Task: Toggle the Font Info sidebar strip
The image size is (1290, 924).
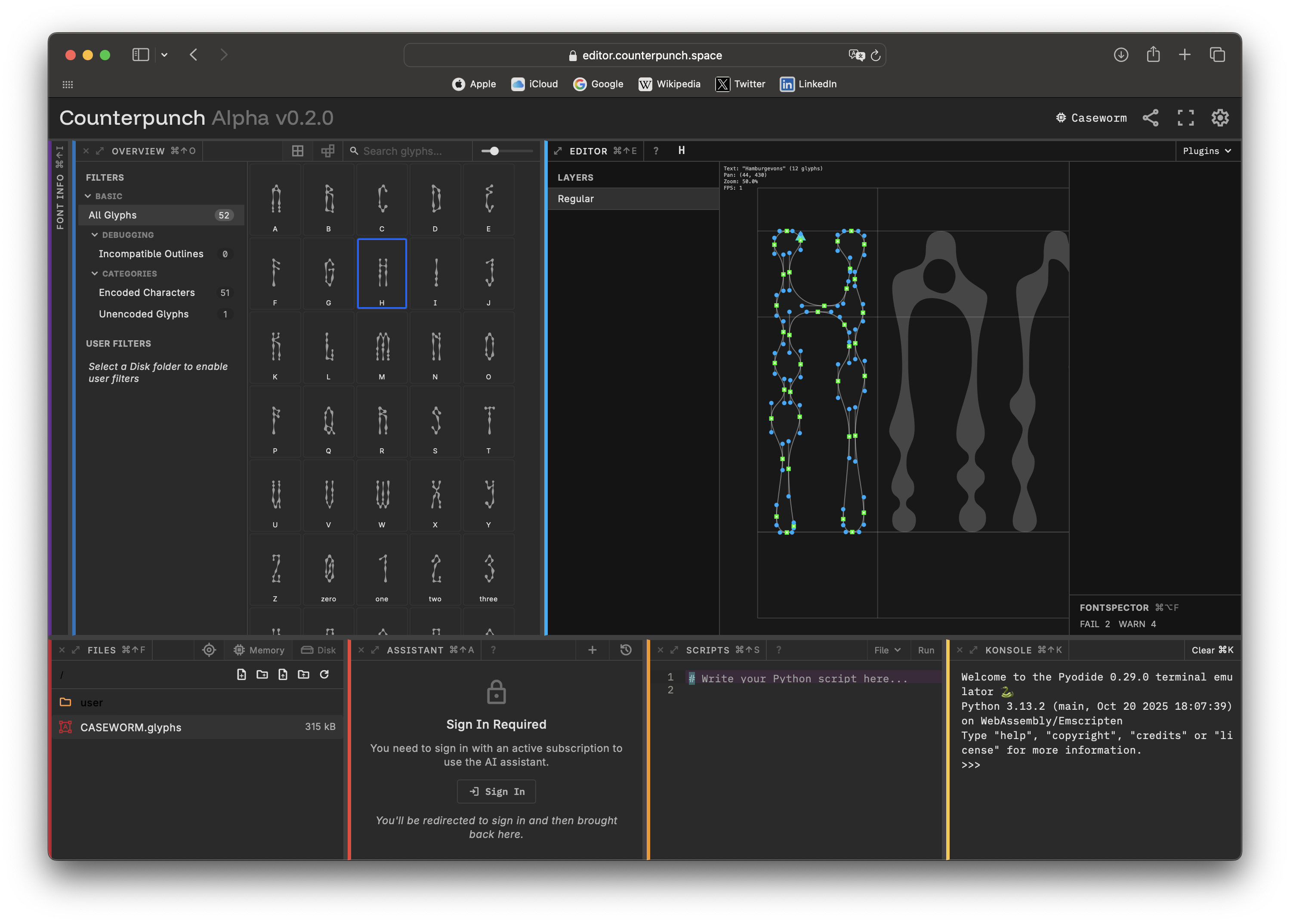Action: [60, 188]
